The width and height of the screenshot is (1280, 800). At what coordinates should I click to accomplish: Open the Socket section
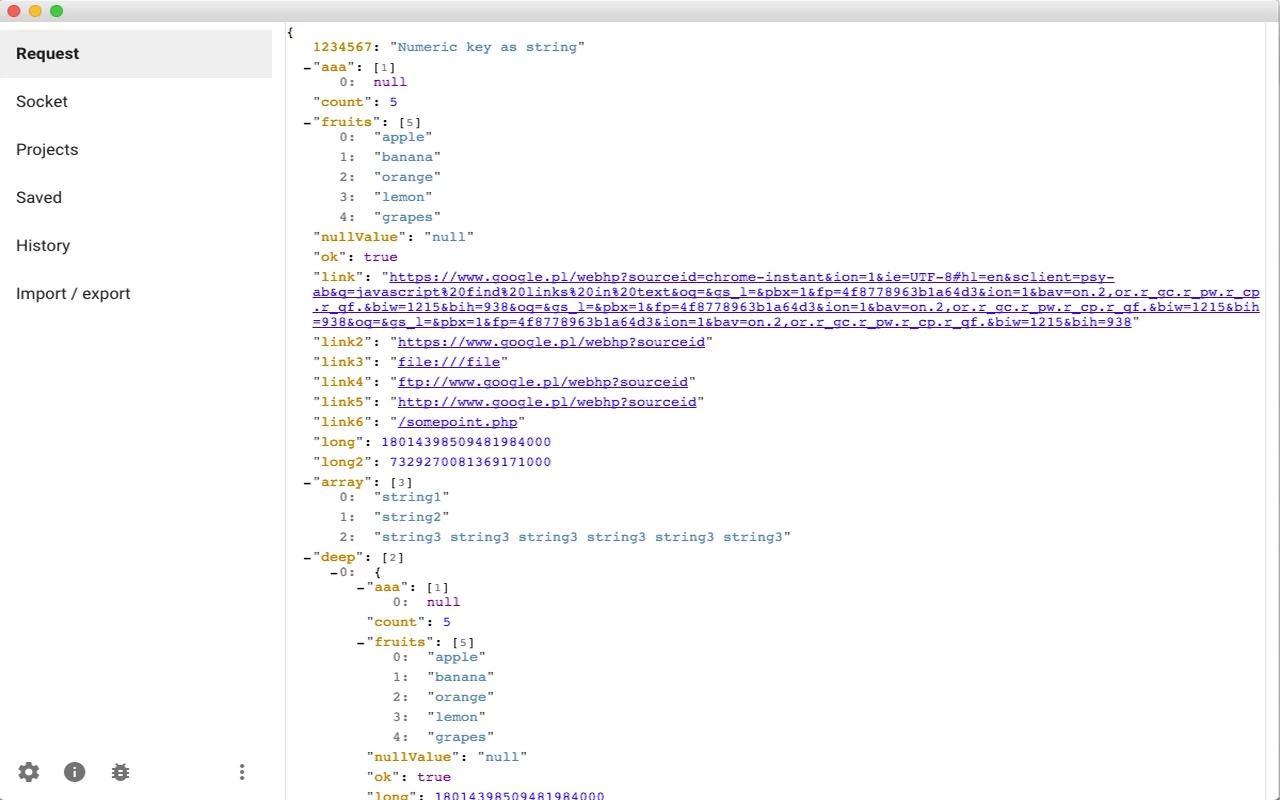click(x=136, y=102)
